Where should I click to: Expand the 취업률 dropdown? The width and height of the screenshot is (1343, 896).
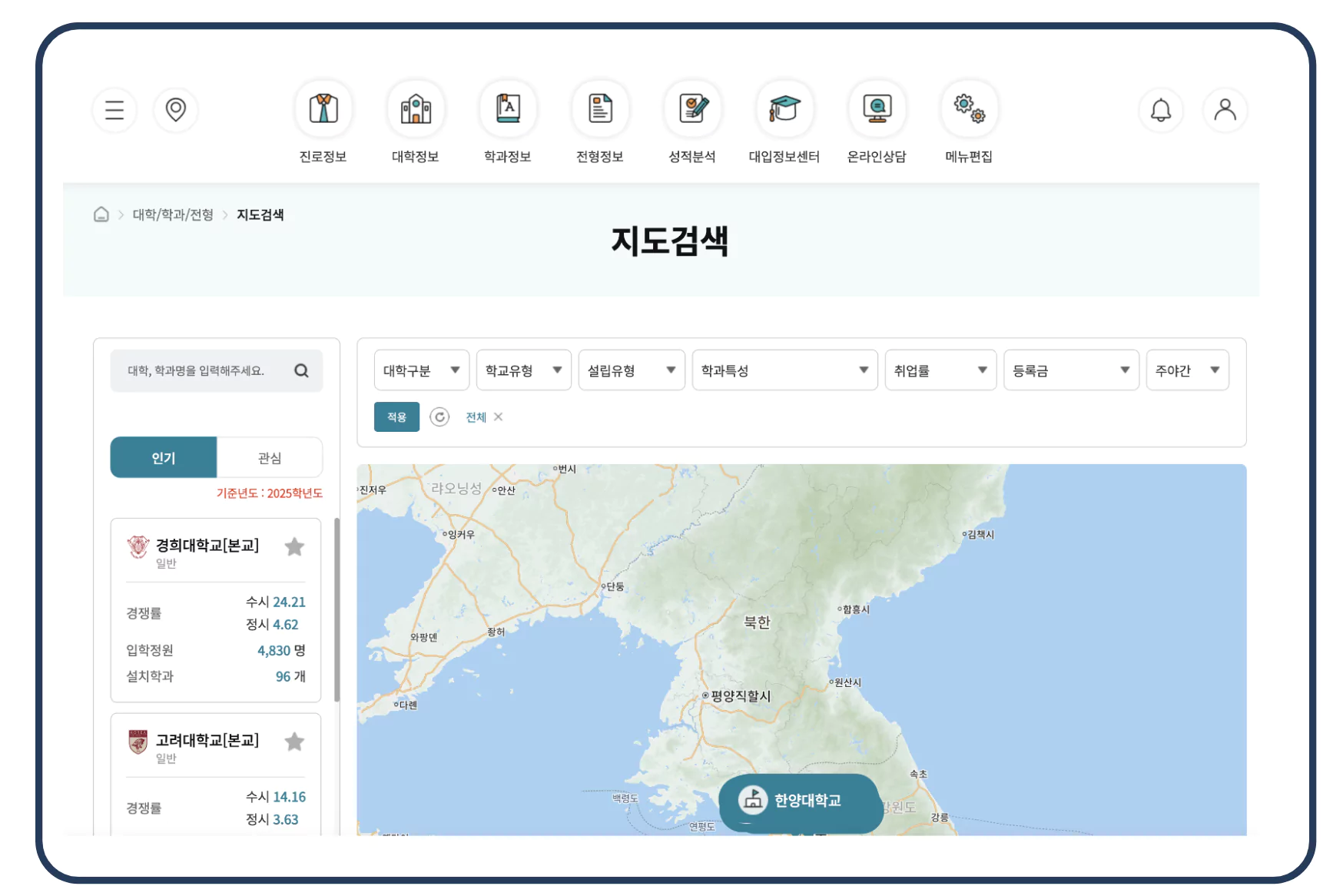pos(941,370)
